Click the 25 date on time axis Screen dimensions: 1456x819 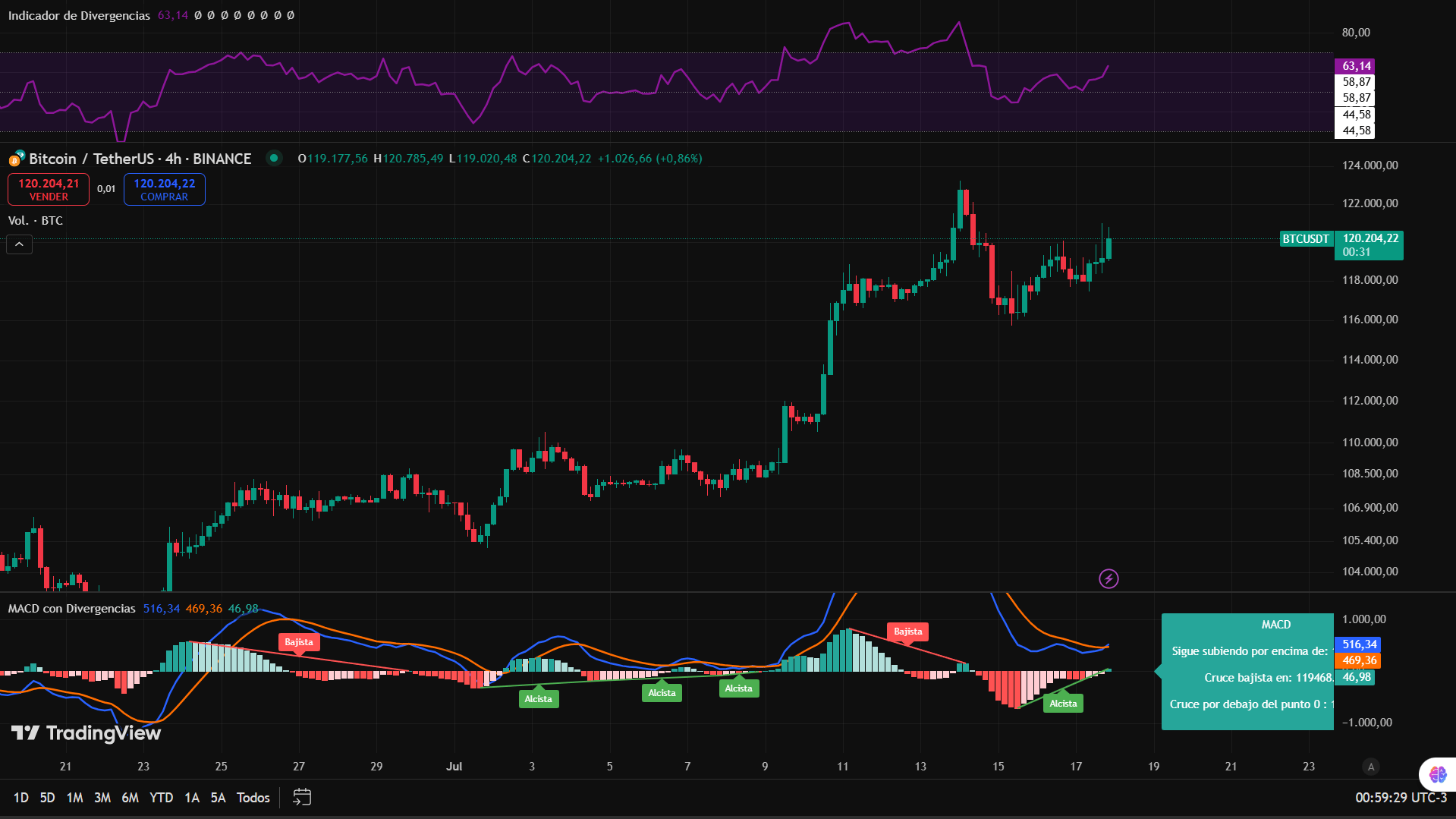[x=221, y=767]
